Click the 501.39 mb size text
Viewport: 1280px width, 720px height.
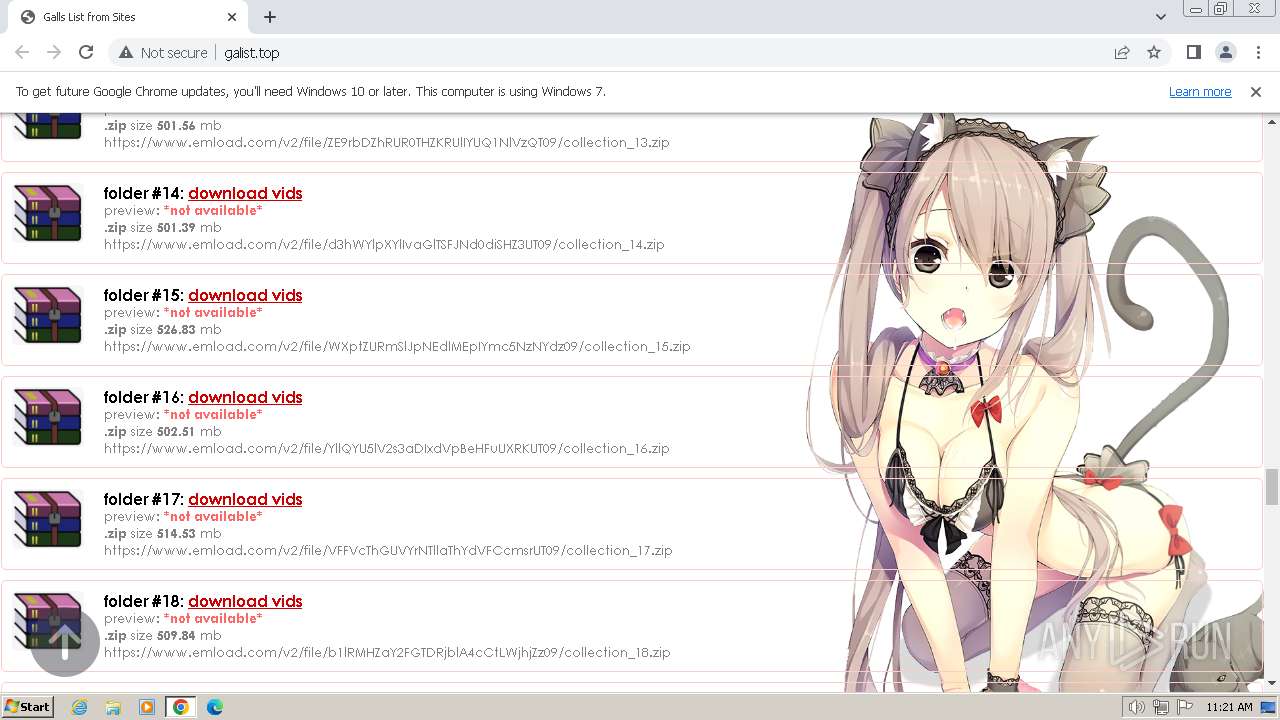click(x=189, y=227)
